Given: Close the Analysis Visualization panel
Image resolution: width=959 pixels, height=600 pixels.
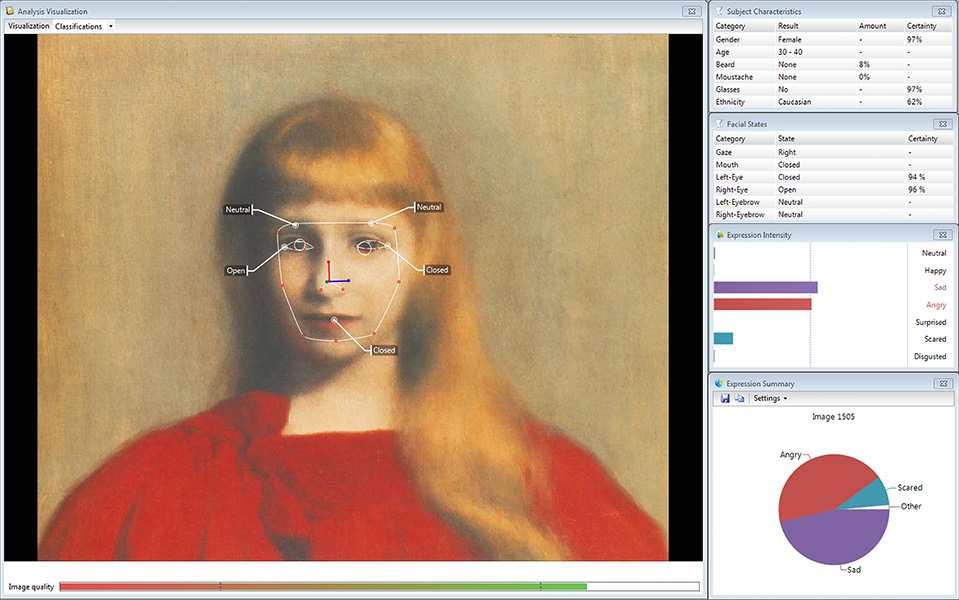Looking at the screenshot, I should (x=692, y=11).
